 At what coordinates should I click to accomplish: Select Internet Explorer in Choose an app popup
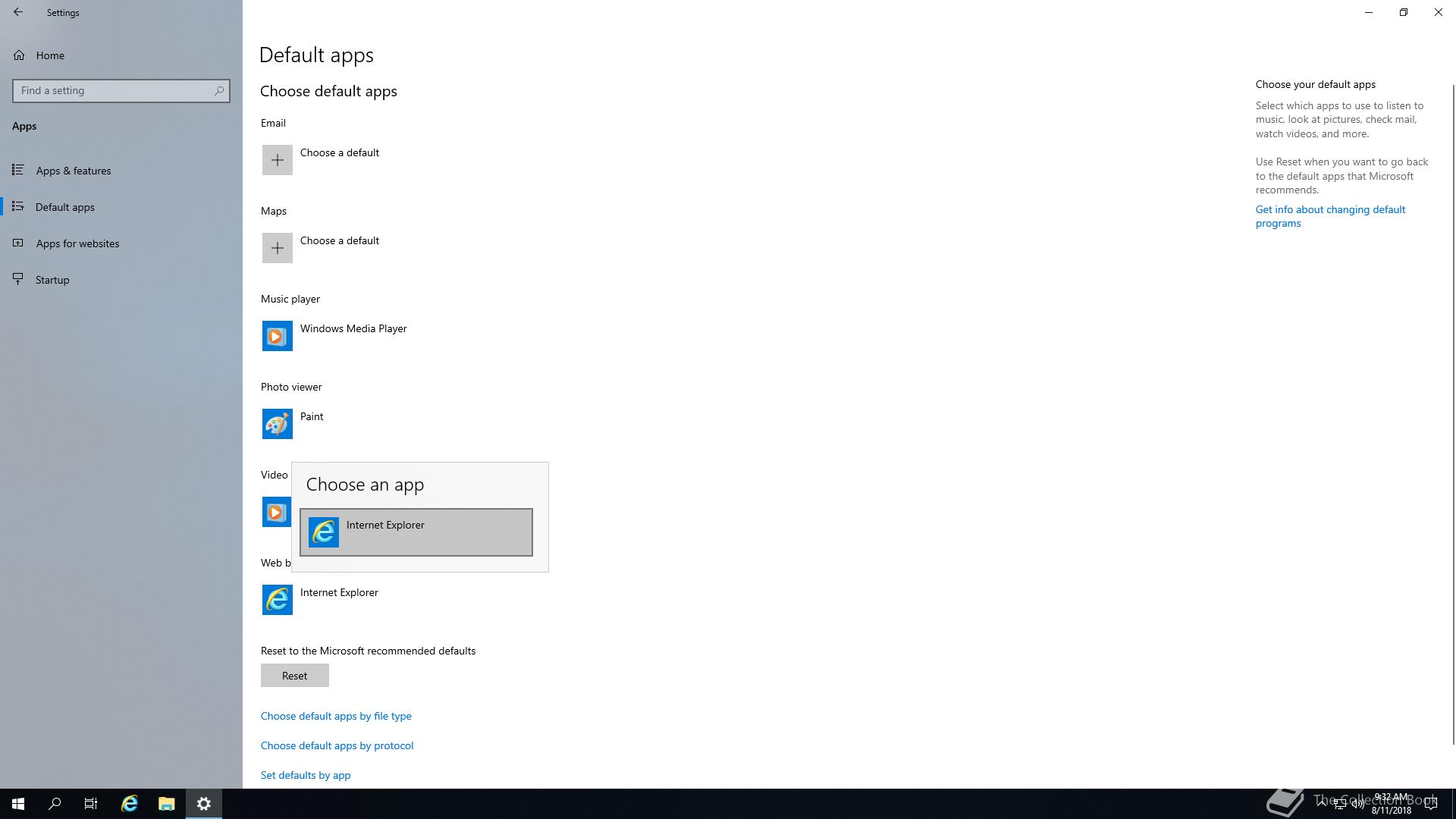[416, 532]
